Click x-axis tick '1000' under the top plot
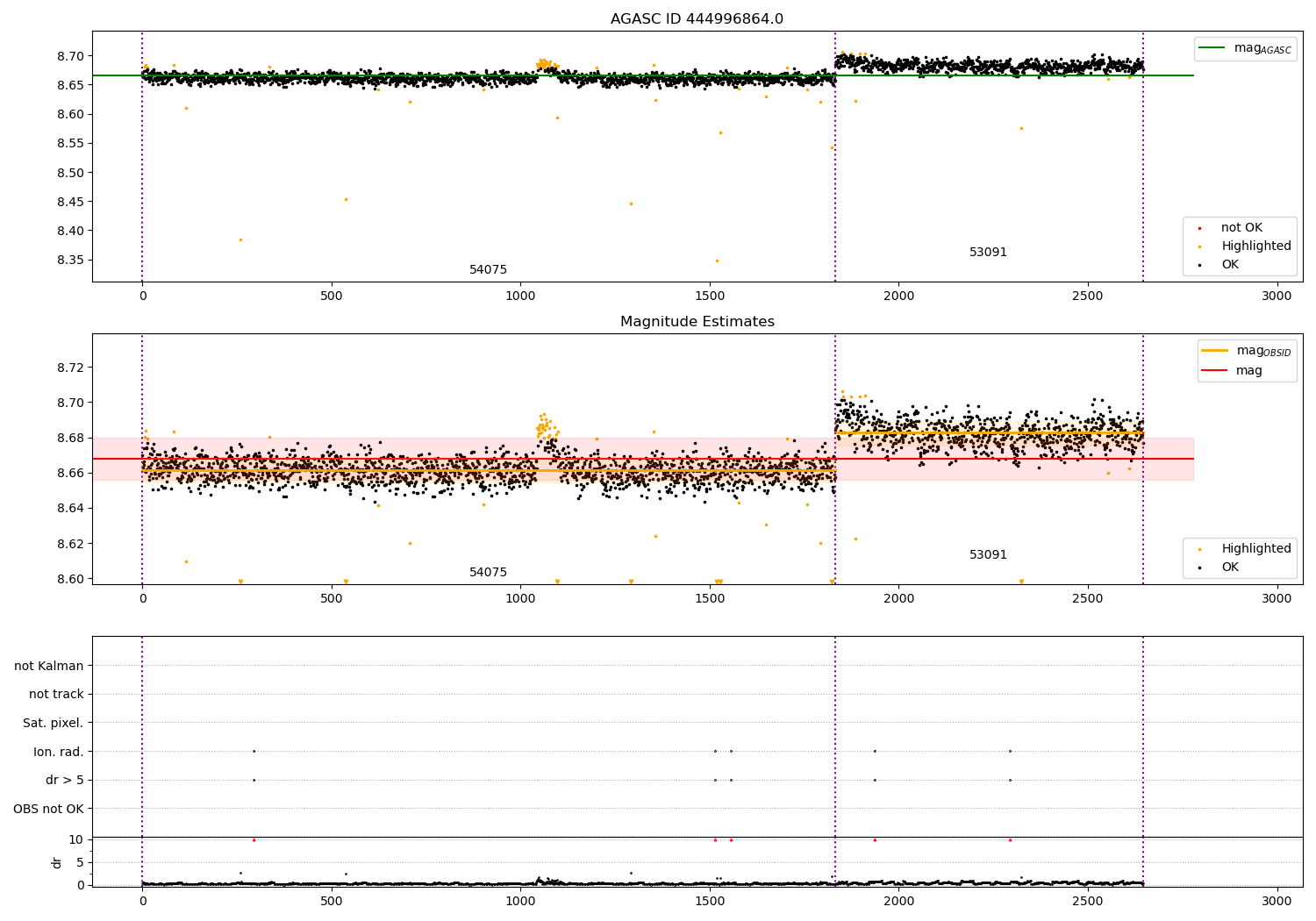Image resolution: width=1316 pixels, height=921 pixels. [x=520, y=296]
